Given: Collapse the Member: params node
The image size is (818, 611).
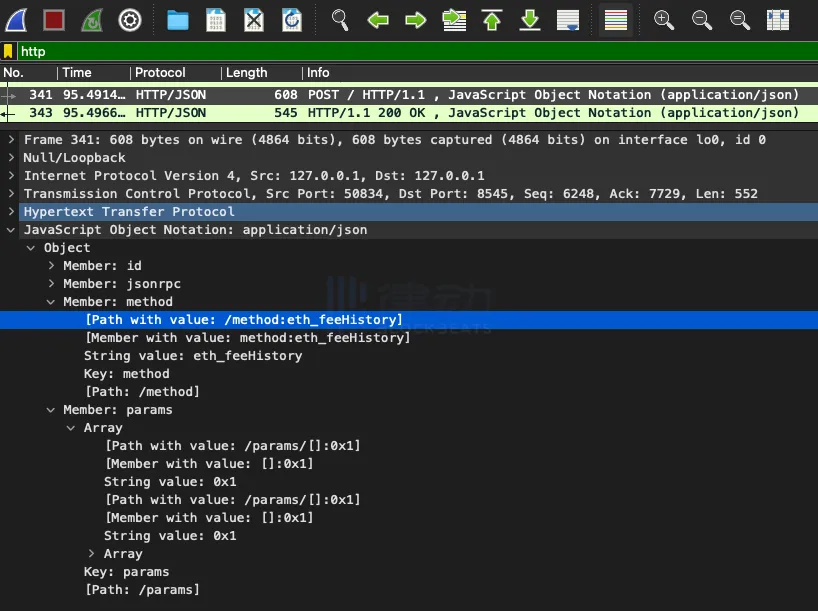Looking at the screenshot, I should pos(51,410).
